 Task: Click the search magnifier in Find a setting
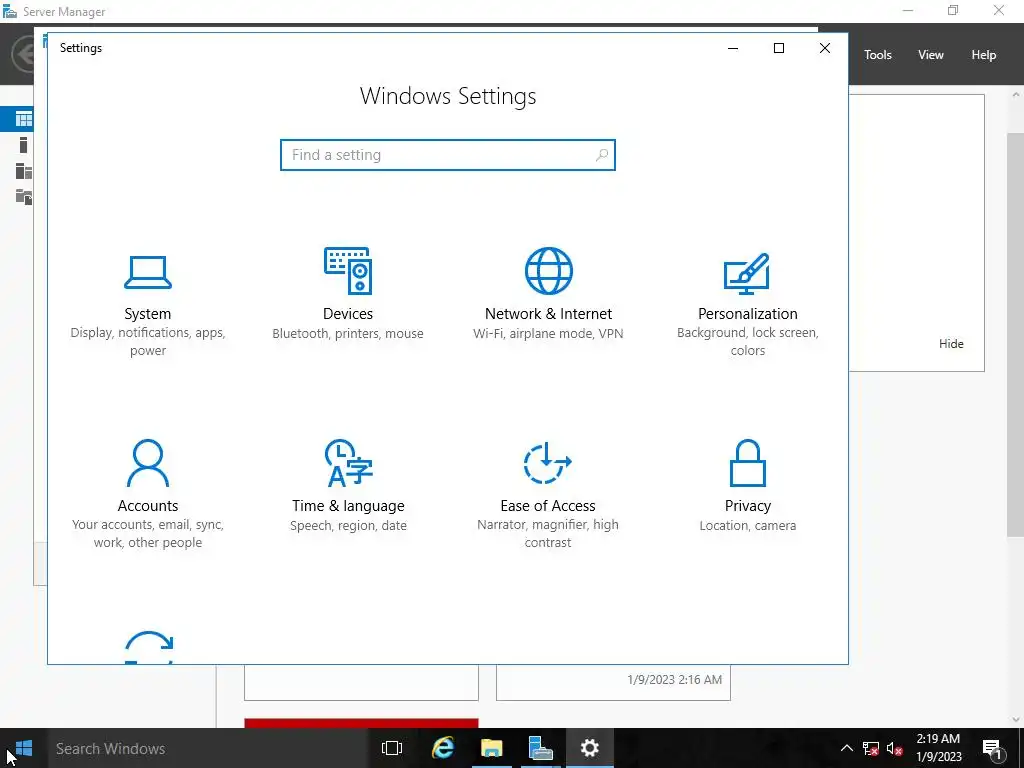pos(601,155)
